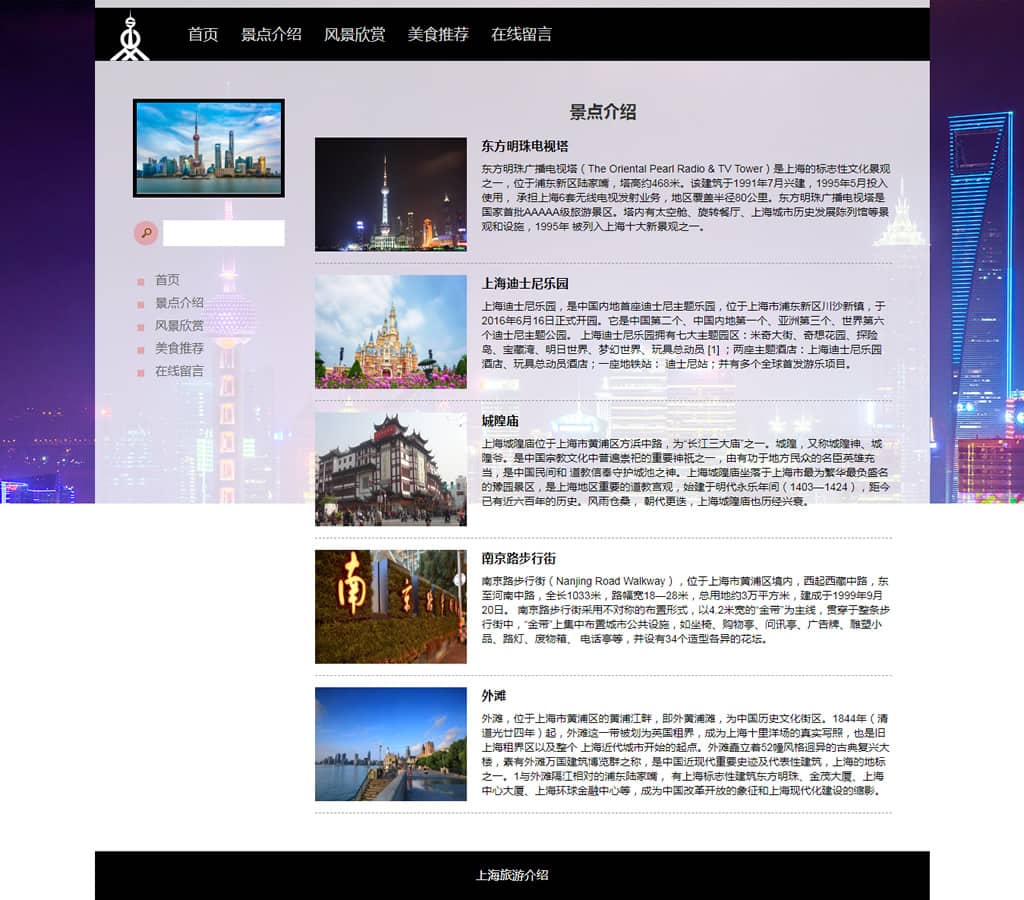Click the sidebar 首页 link

[167, 280]
